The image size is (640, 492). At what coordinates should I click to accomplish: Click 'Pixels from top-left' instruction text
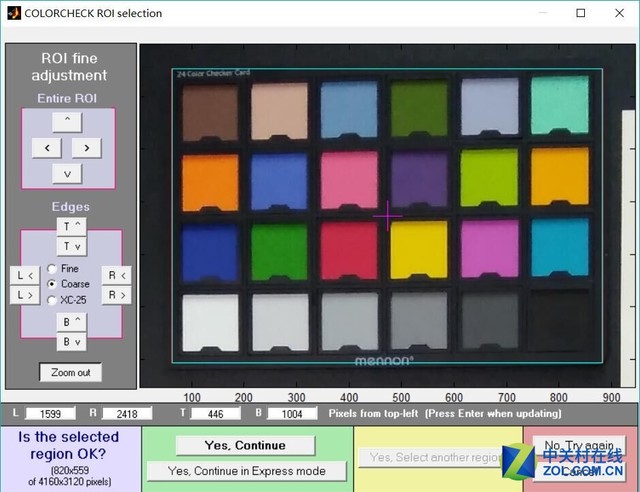coord(373,414)
